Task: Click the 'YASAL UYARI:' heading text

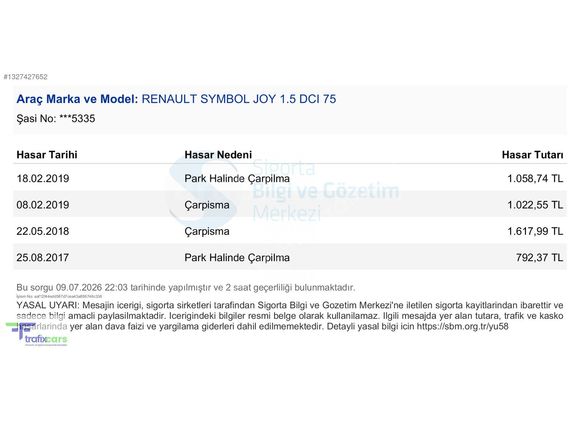Action: click(x=48, y=306)
